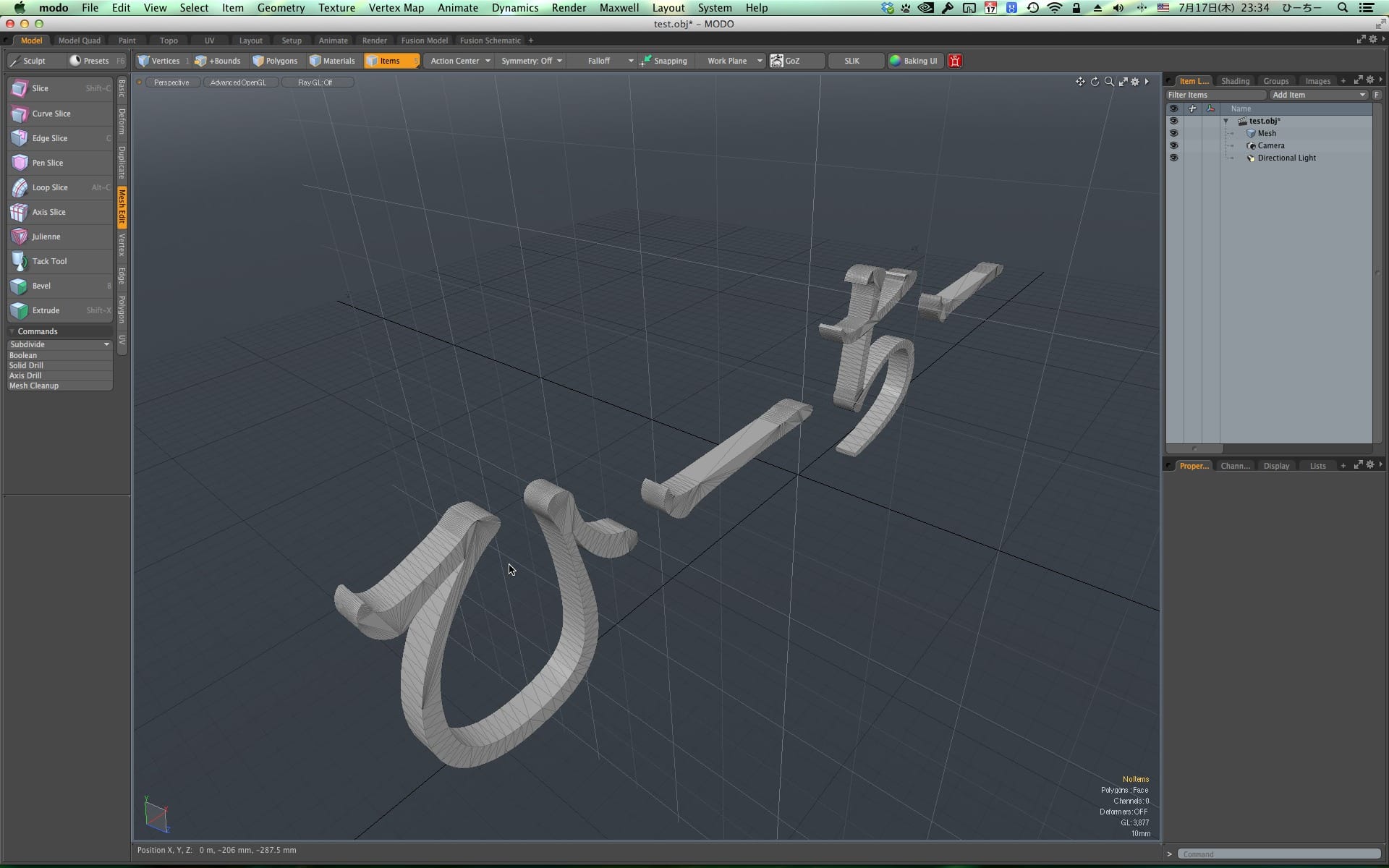Collapse the test.obj scene tree

[1226, 121]
